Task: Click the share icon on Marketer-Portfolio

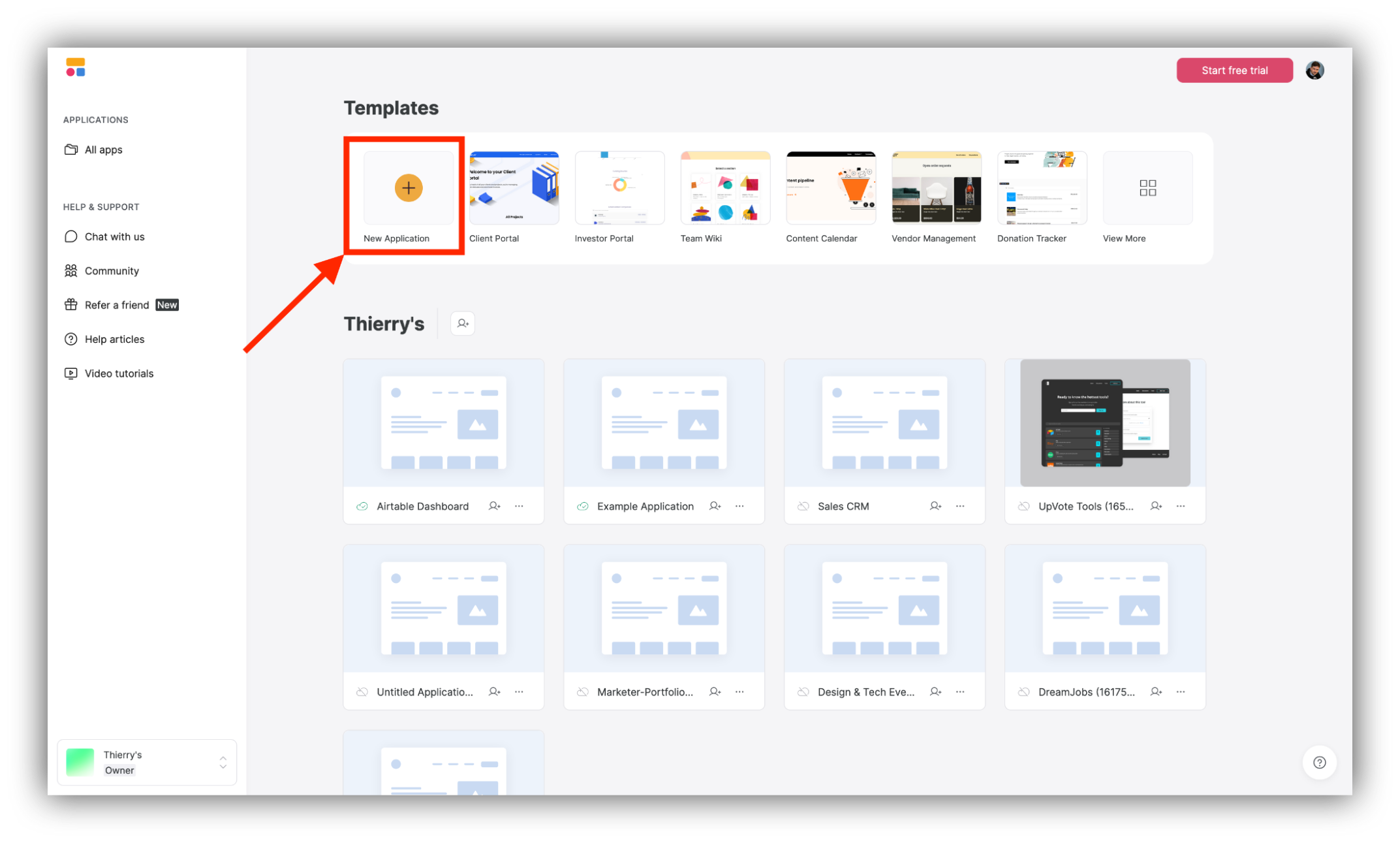Action: [x=716, y=691]
